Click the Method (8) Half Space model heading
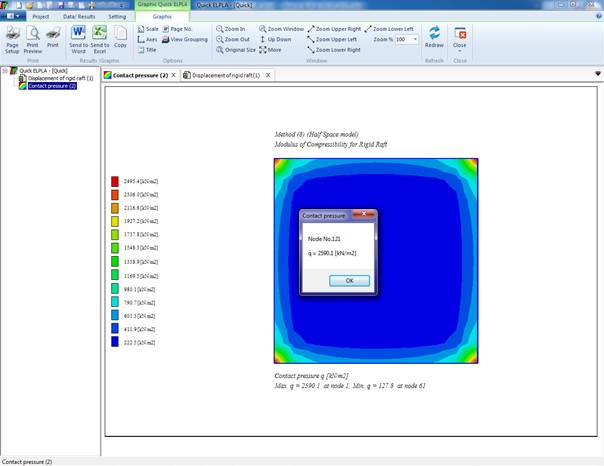 316,134
